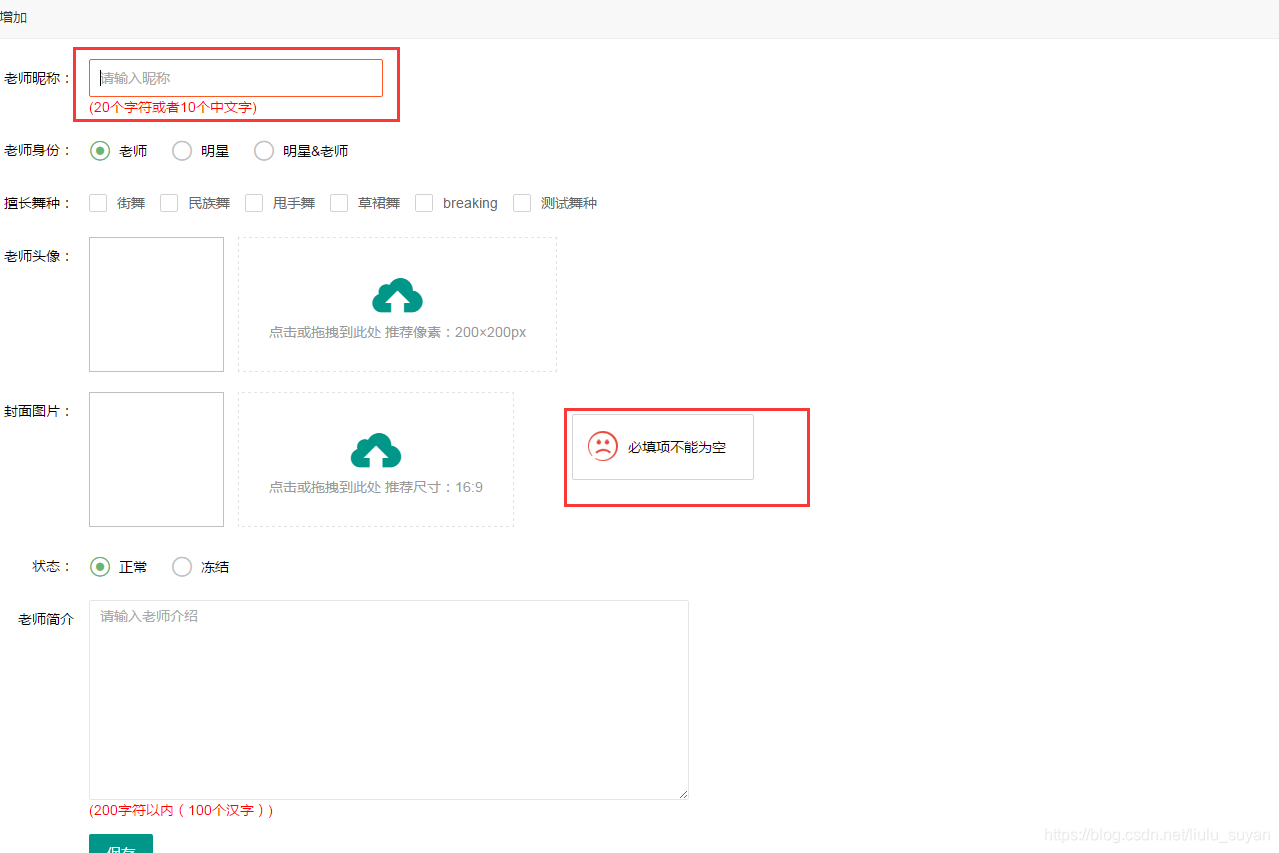The image size is (1279, 853).
Task: Click the 请输入老师介绍 text area
Action: [x=388, y=699]
